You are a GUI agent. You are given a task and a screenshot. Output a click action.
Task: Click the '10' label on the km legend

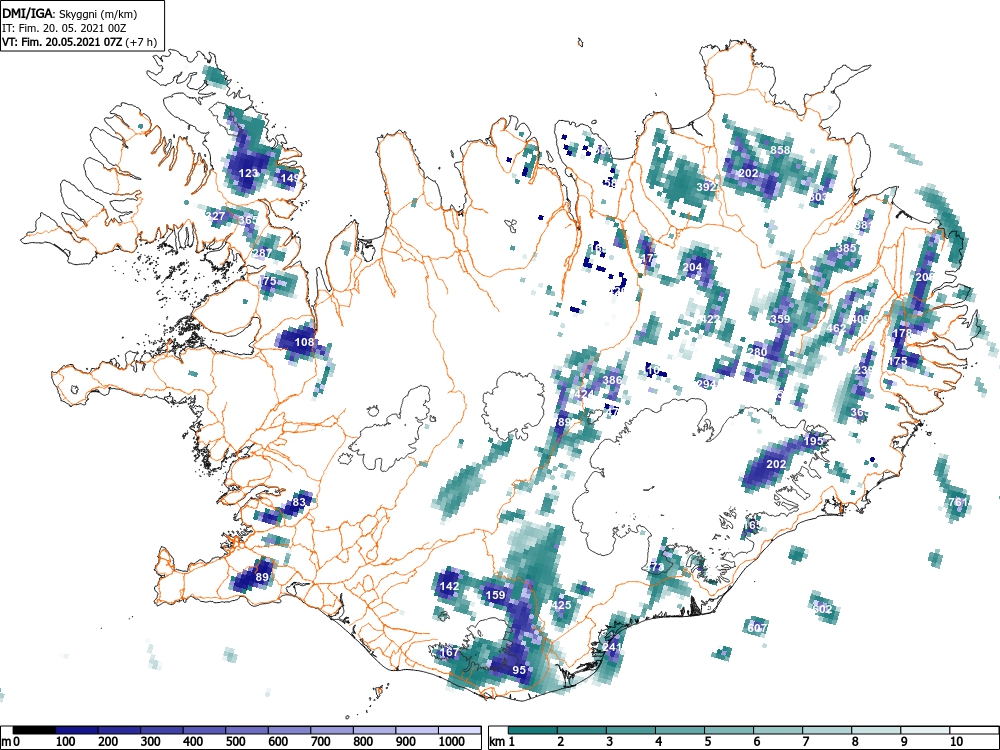click(x=956, y=742)
